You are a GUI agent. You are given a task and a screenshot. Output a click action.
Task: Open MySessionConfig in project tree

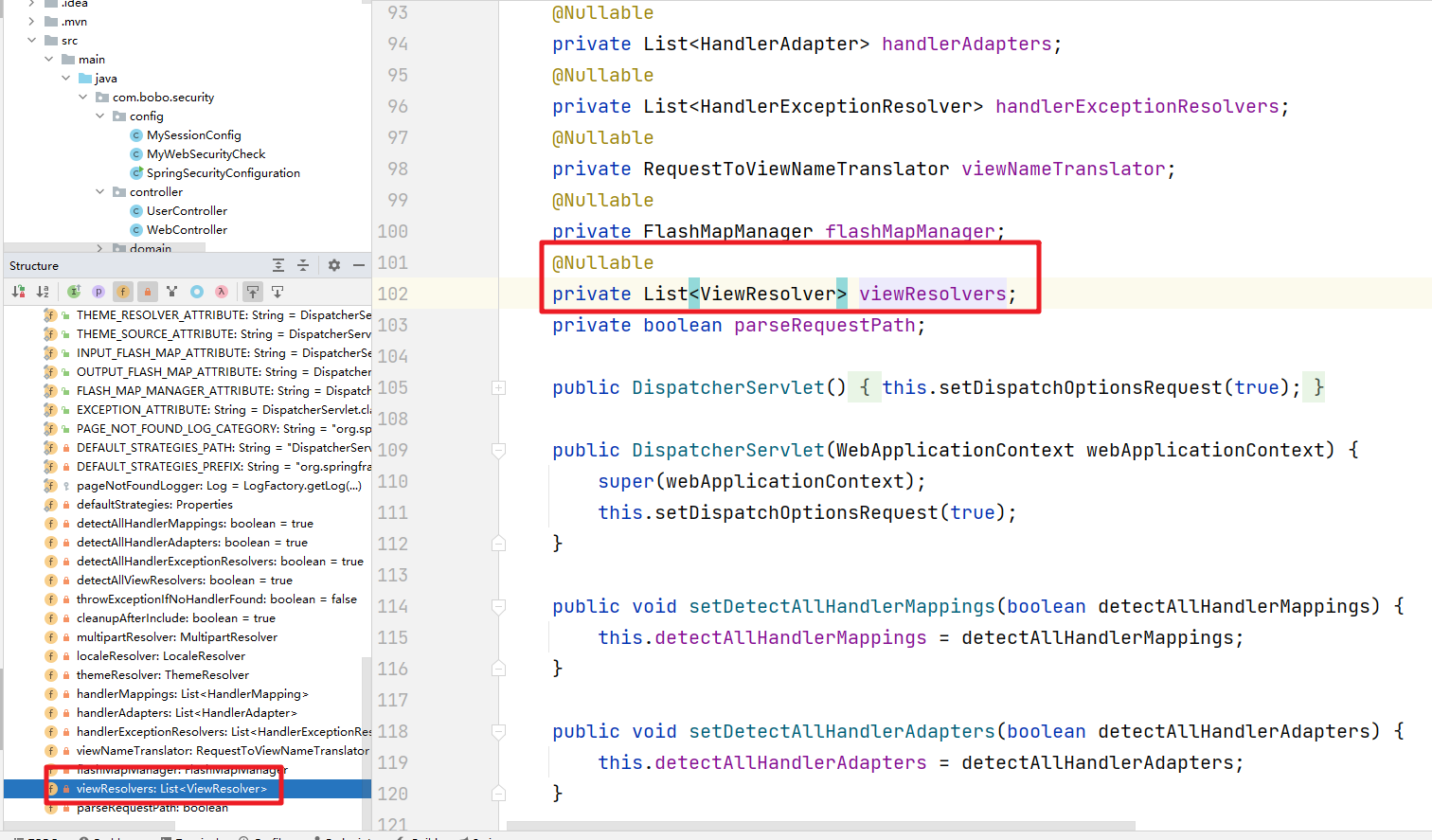point(194,135)
